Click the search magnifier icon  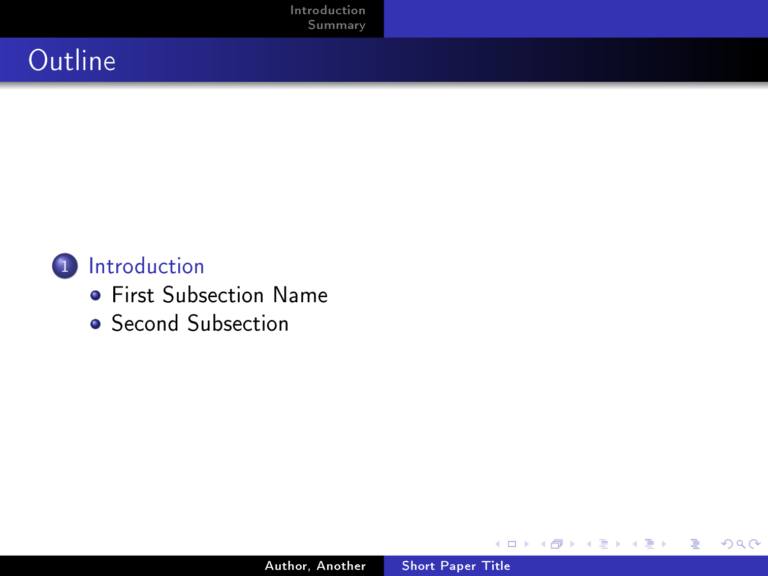point(738,544)
